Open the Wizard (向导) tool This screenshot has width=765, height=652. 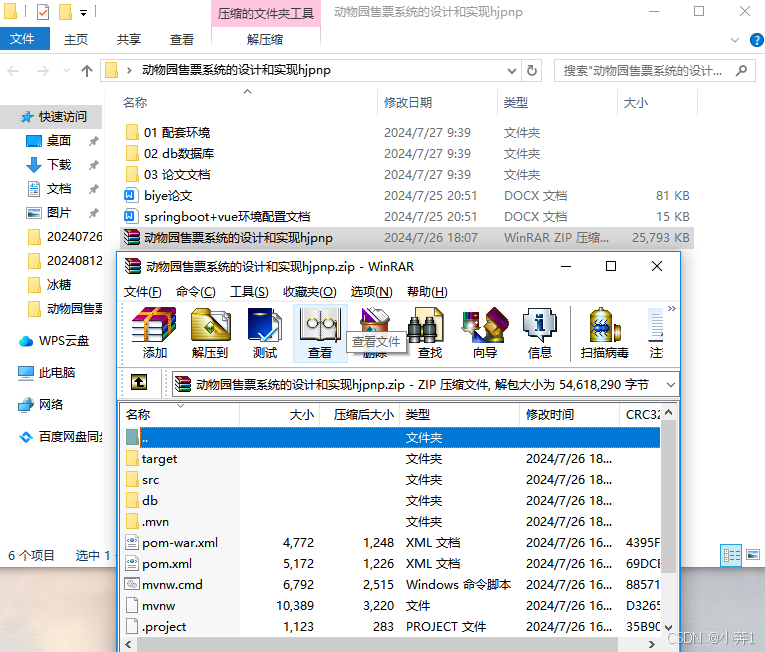485,333
